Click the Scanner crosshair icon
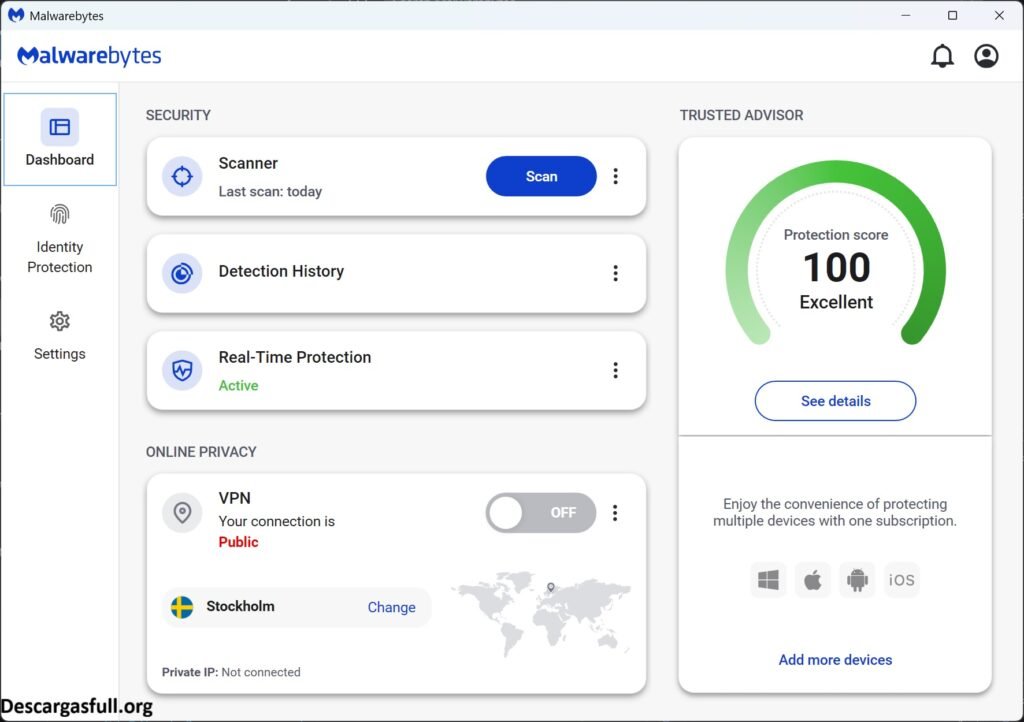1024x722 pixels. click(x=182, y=177)
